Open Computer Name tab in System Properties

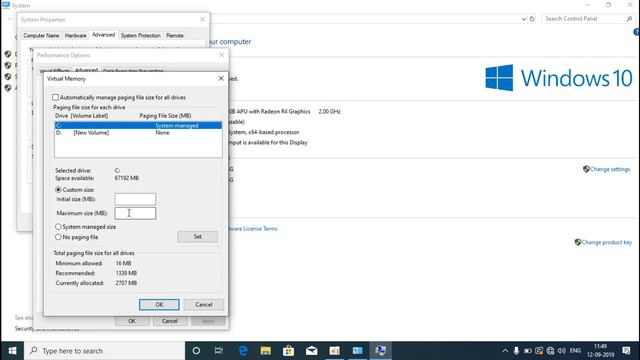click(41, 36)
